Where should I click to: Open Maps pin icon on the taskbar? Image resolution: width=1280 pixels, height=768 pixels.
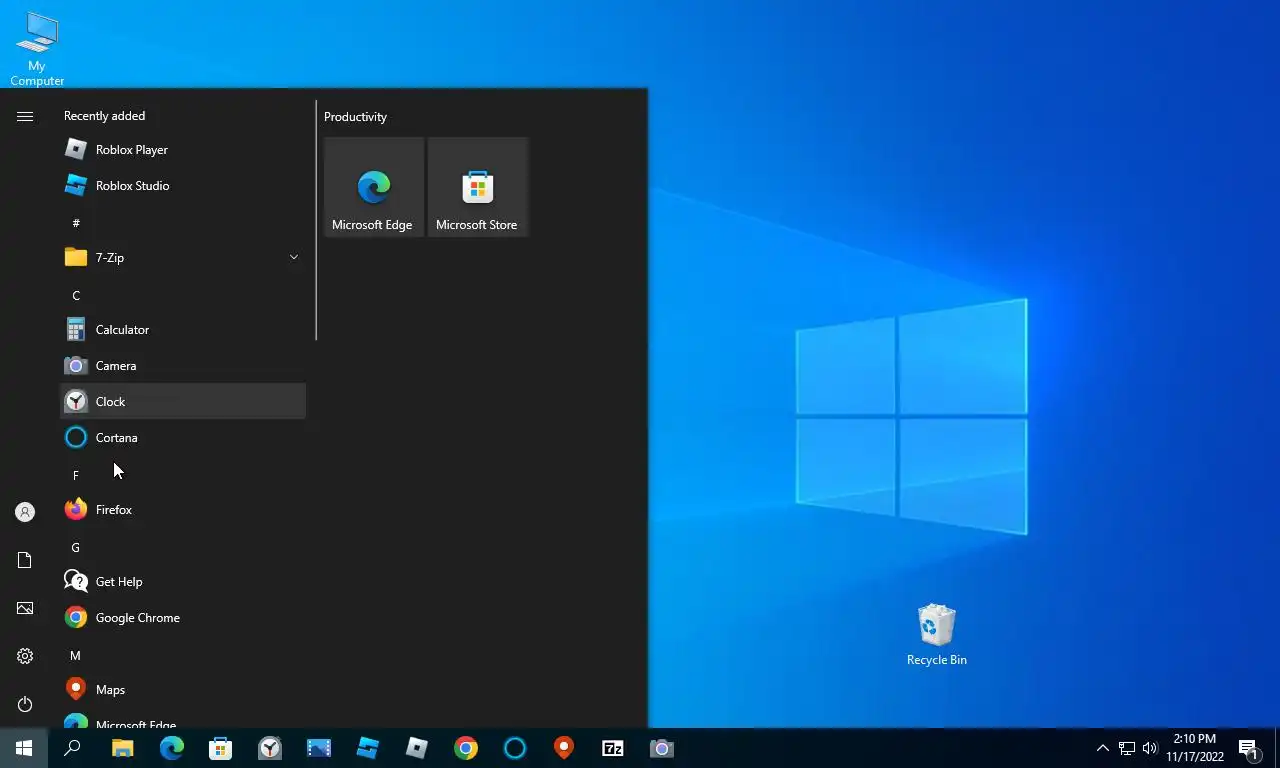[x=563, y=748]
